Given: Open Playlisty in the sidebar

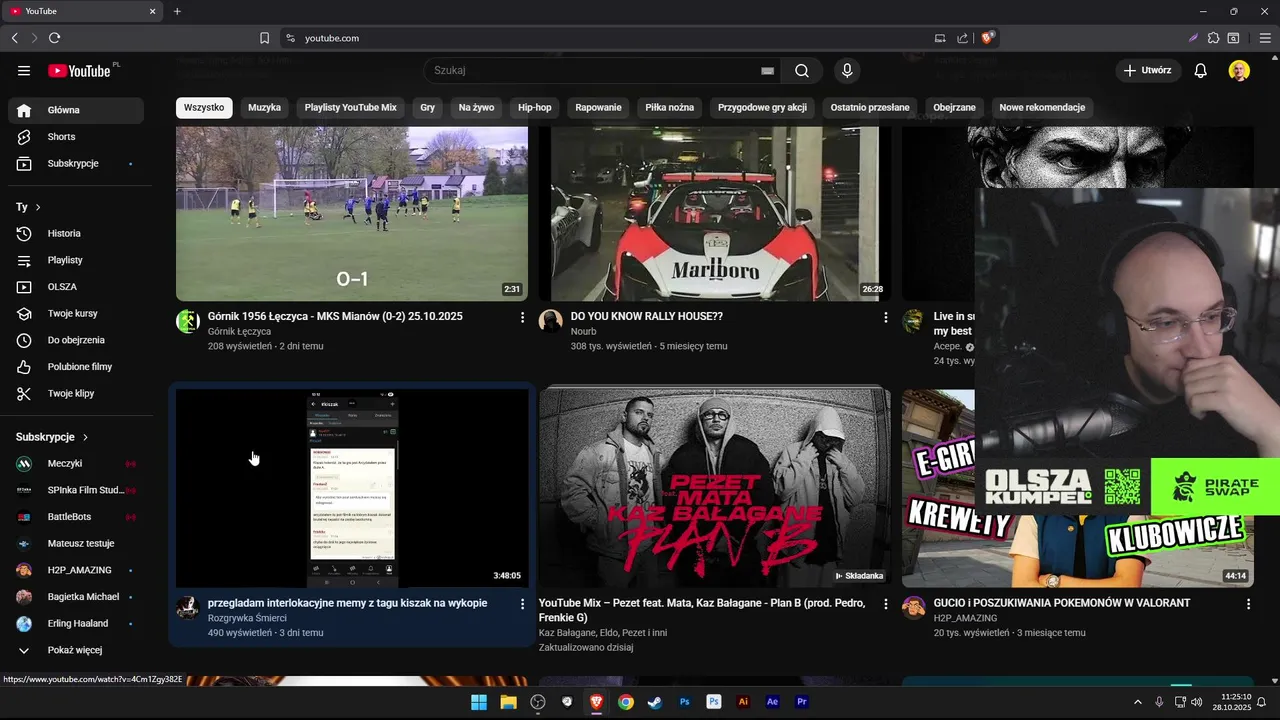Looking at the screenshot, I should [76, 260].
